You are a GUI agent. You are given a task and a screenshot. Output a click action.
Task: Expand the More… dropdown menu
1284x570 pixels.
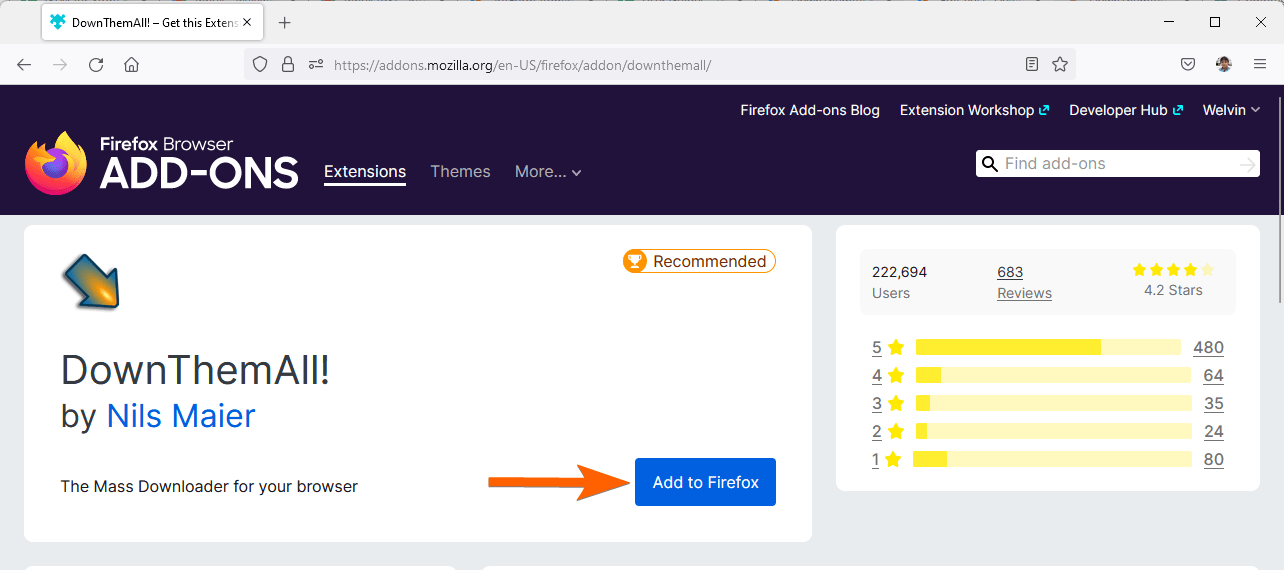tap(548, 172)
